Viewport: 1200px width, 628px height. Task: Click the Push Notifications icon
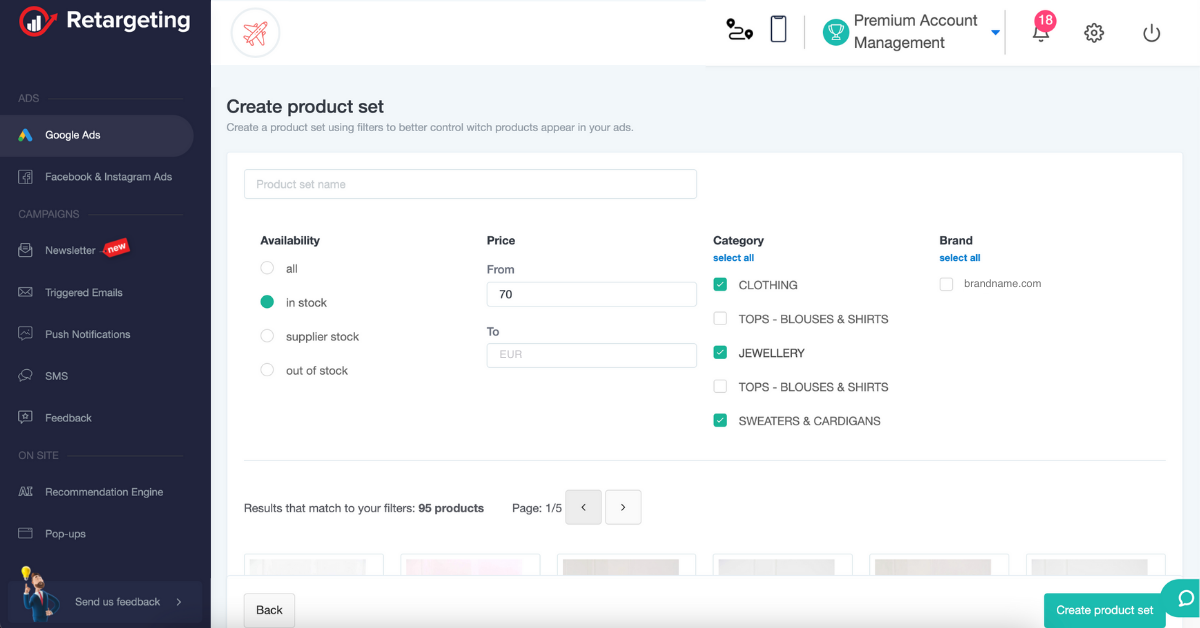coord(26,334)
